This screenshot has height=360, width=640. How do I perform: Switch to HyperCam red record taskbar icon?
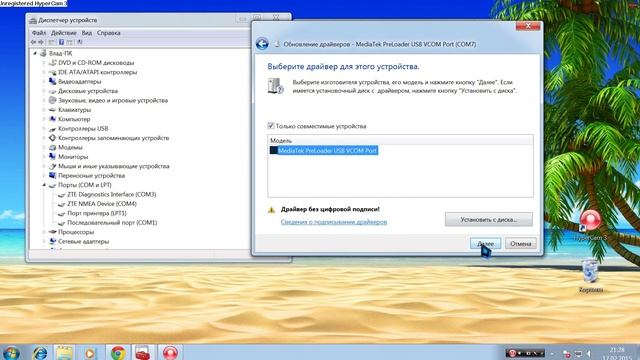coord(170,353)
